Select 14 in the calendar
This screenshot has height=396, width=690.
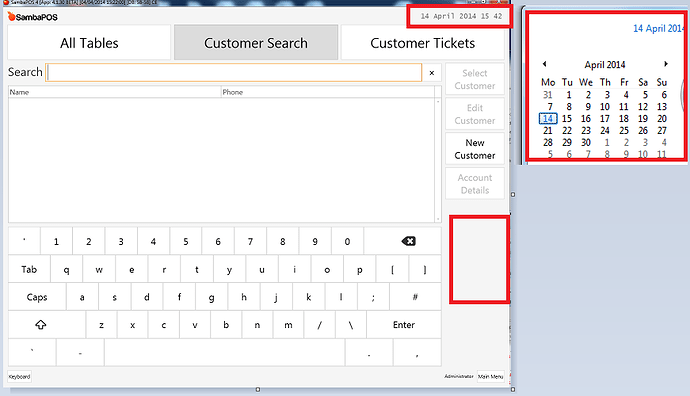tap(548, 119)
